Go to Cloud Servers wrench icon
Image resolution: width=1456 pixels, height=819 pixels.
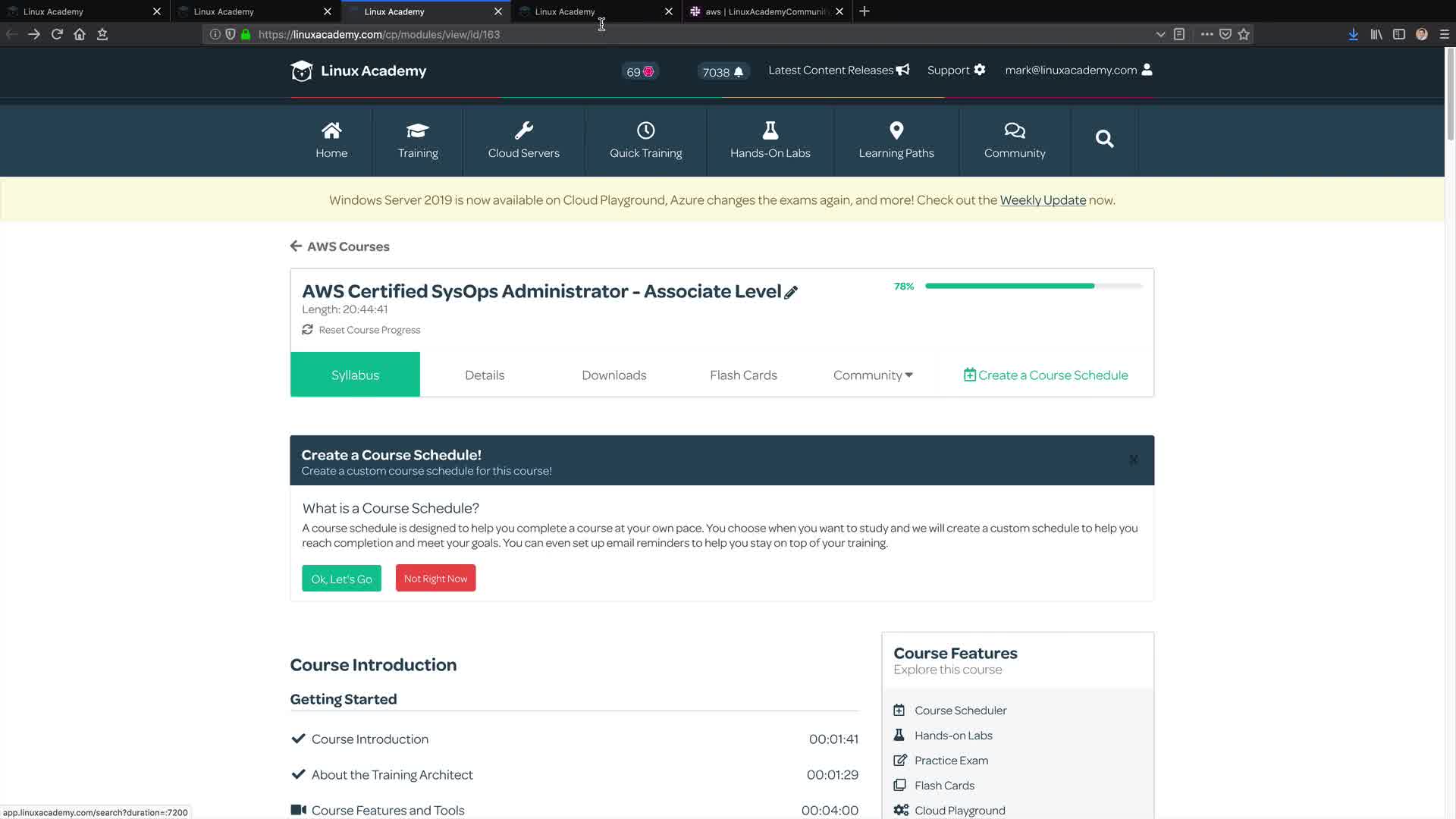coord(523,130)
